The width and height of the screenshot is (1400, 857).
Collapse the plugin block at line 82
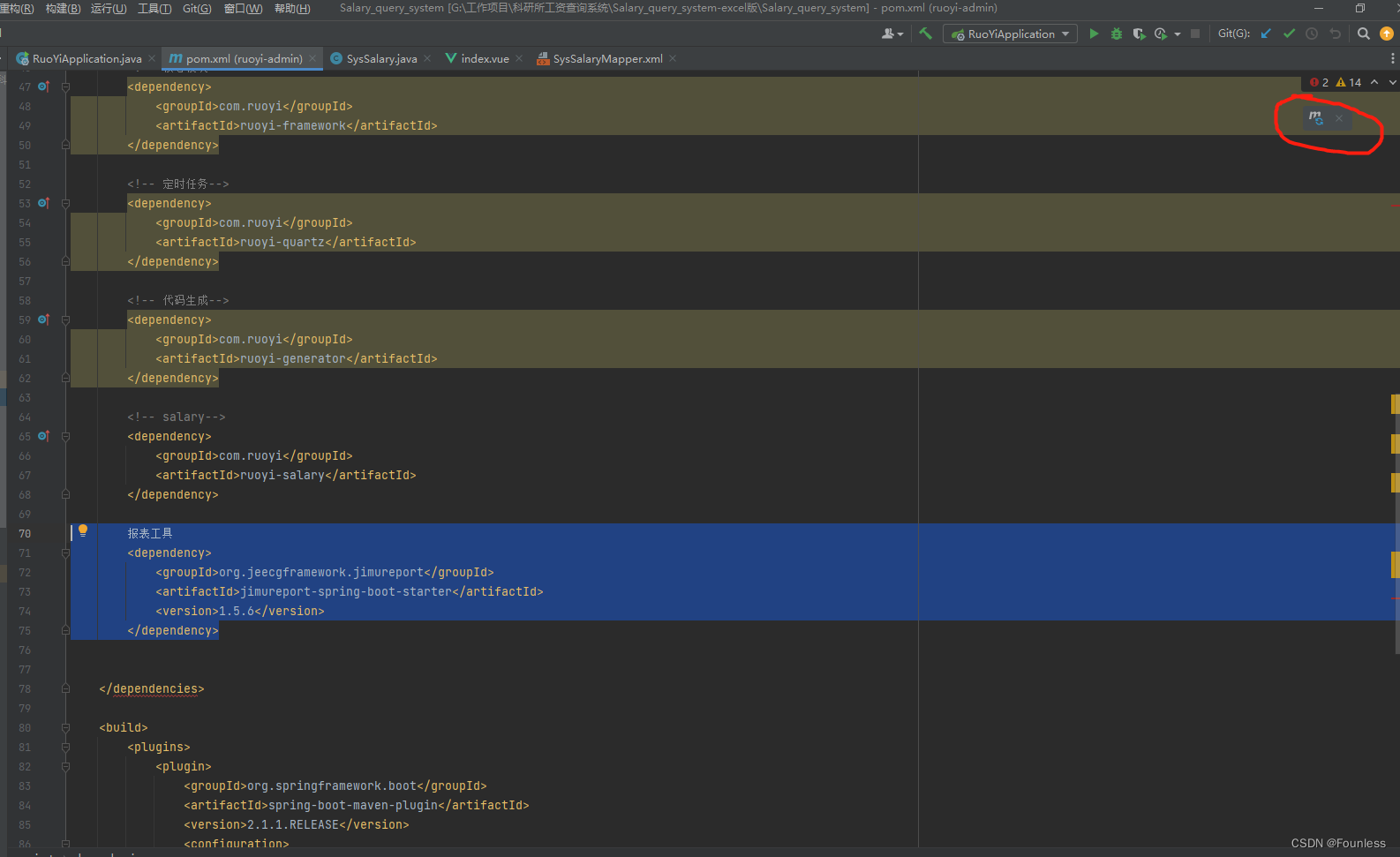click(x=65, y=766)
